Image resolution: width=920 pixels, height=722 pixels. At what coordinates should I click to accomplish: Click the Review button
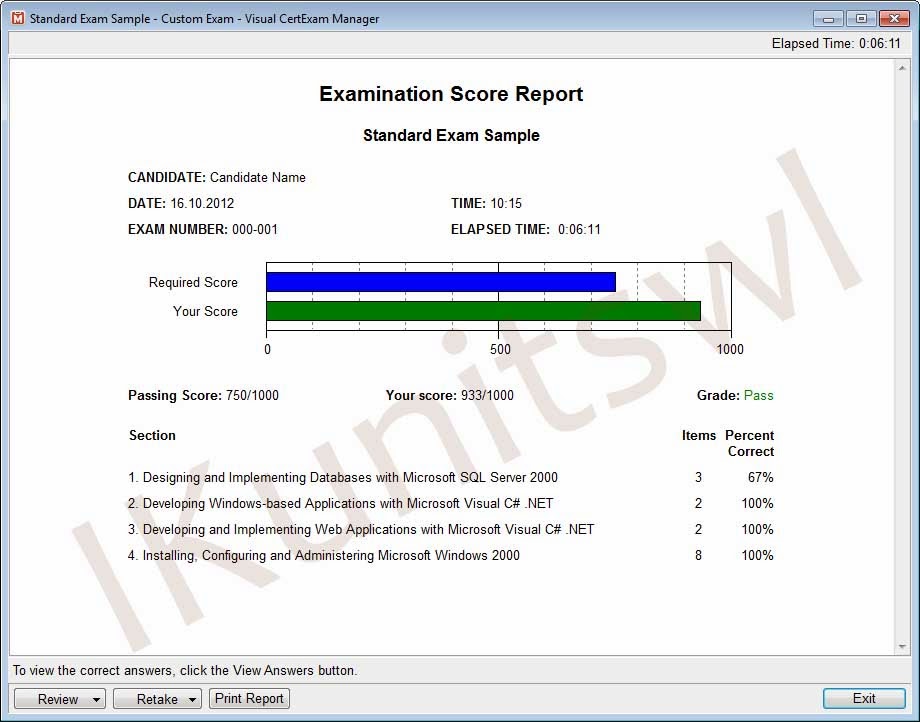[x=52, y=698]
